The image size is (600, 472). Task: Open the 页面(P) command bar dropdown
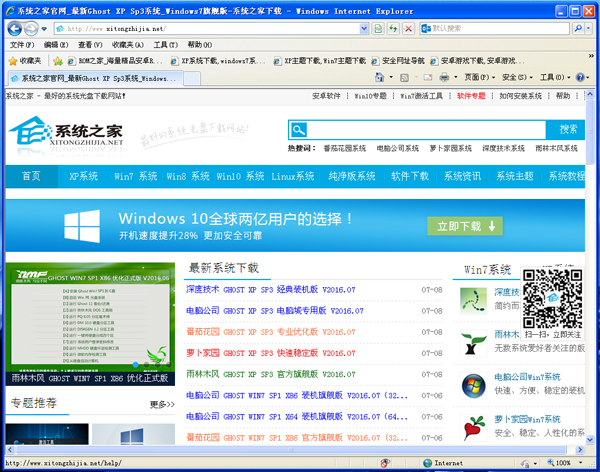[x=480, y=78]
